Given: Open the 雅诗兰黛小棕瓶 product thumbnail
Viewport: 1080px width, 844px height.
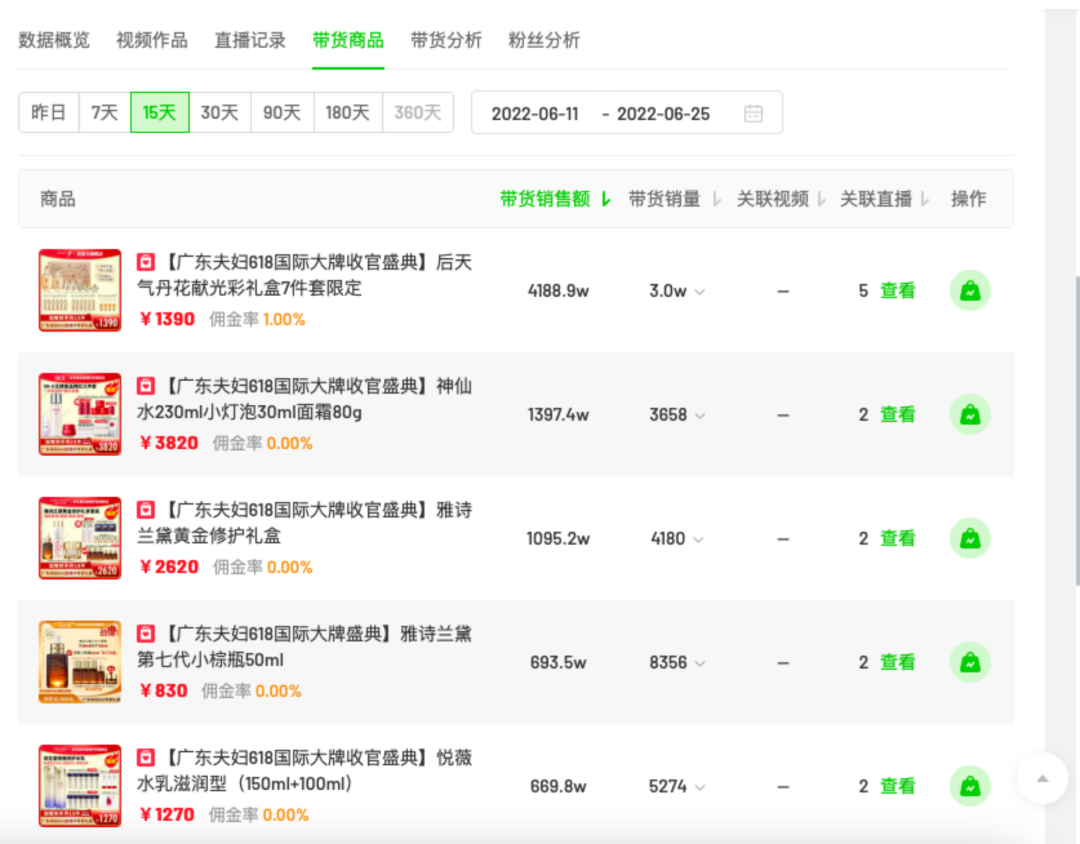Looking at the screenshot, I should click(80, 662).
